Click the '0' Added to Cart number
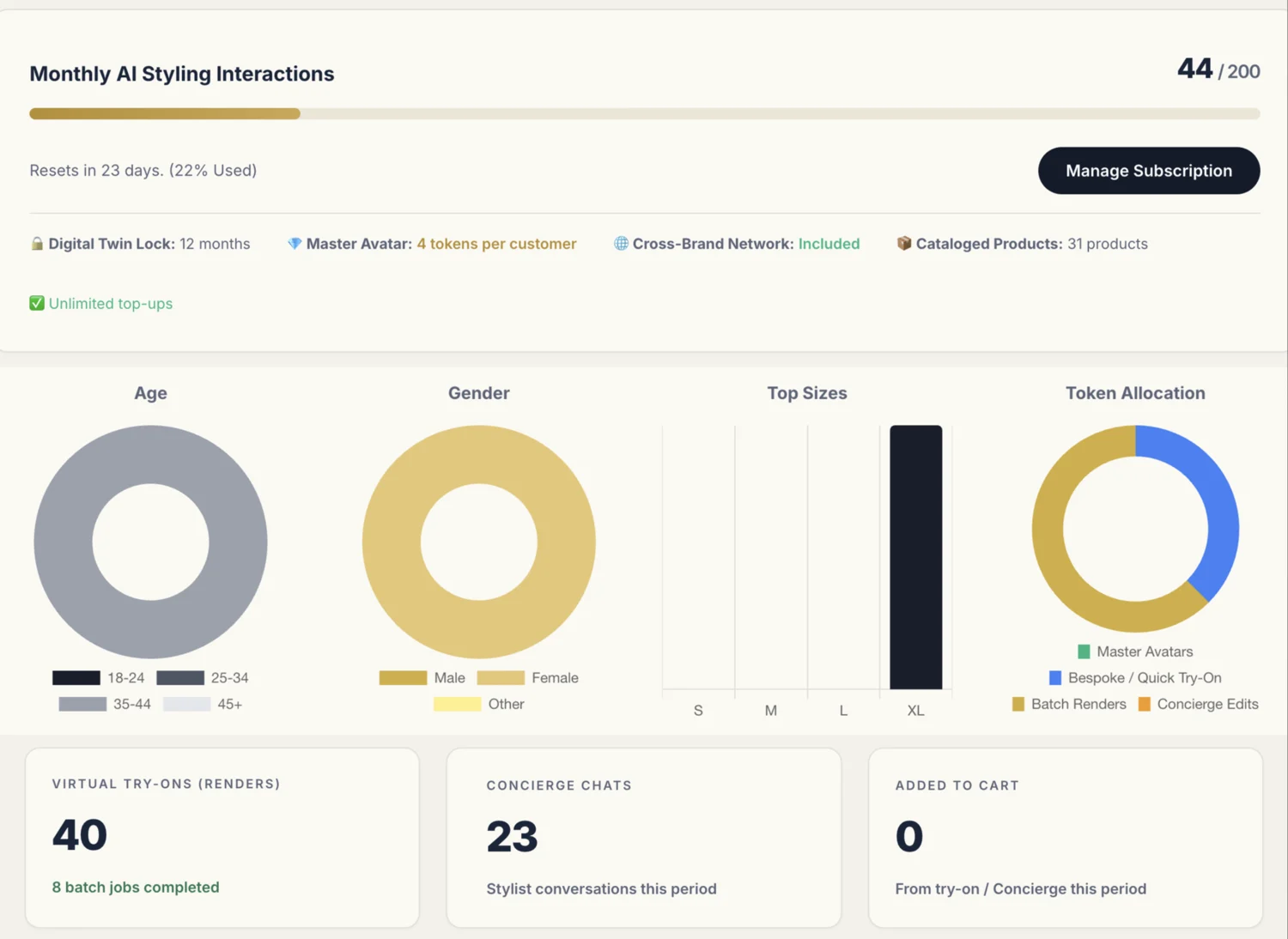 [x=909, y=837]
